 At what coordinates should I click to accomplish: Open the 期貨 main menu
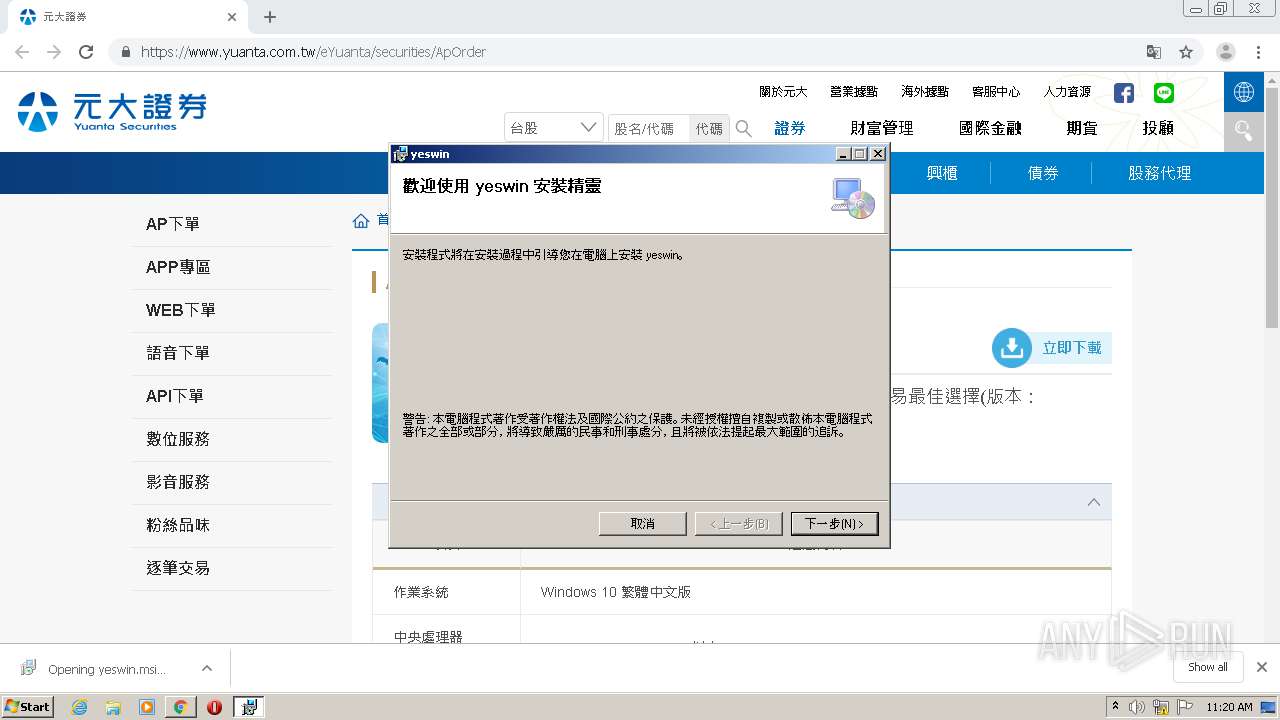[1082, 128]
